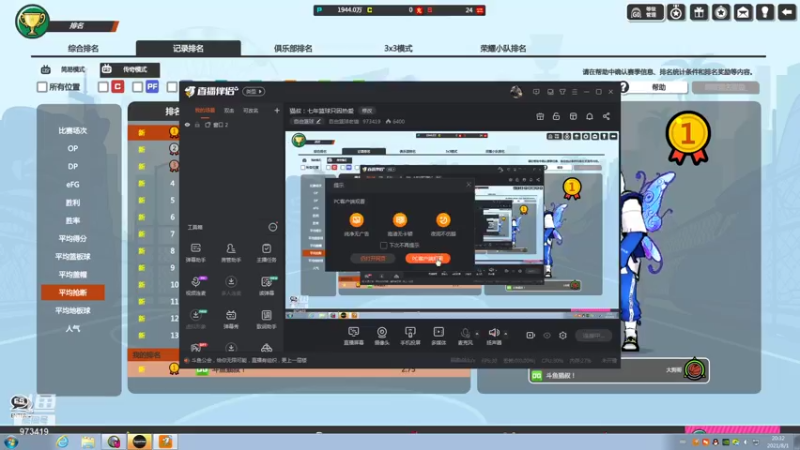
Task: Switch to 综合排名 tab
Action: tap(83, 48)
